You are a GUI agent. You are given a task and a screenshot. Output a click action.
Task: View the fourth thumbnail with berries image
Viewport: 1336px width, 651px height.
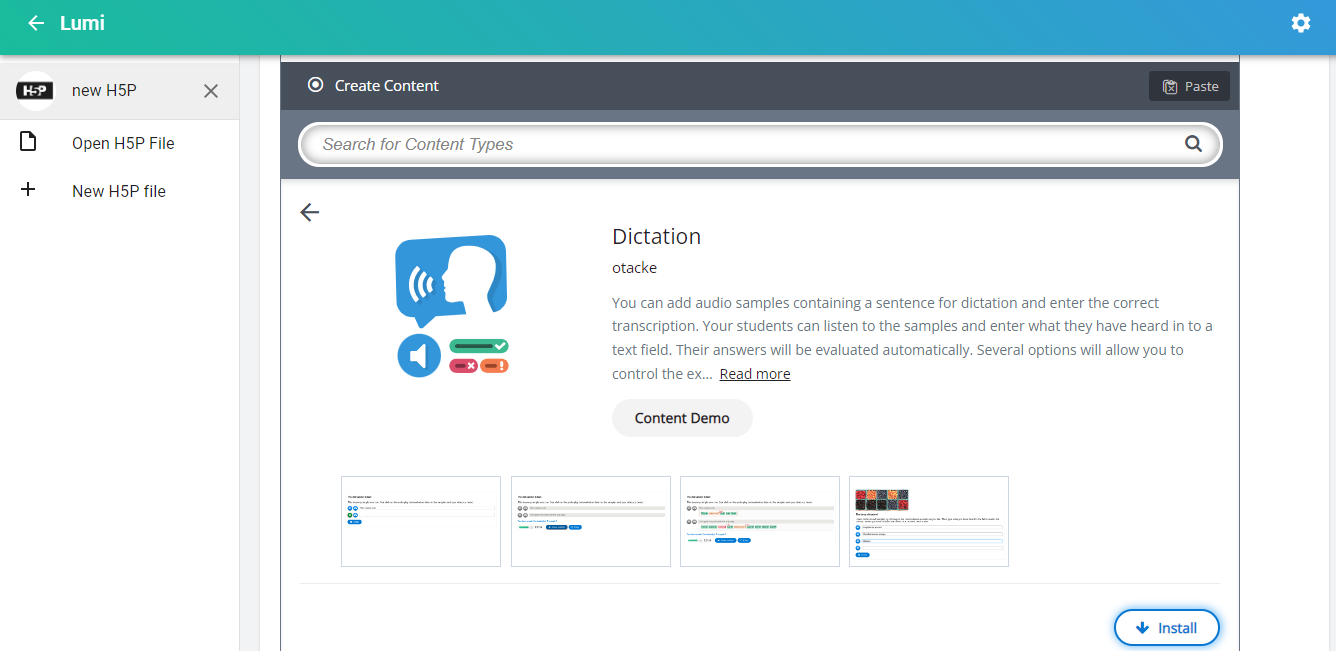pyautogui.click(x=928, y=521)
